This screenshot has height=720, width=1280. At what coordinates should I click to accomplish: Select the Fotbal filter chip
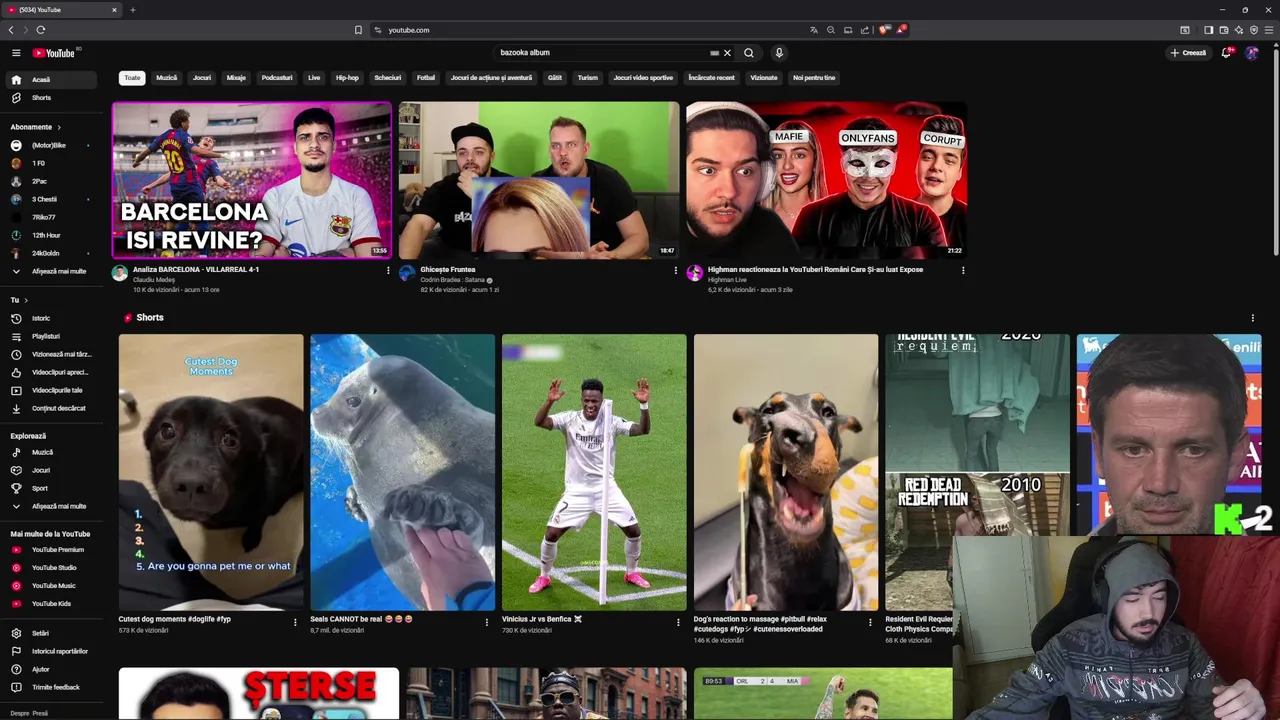pos(426,78)
